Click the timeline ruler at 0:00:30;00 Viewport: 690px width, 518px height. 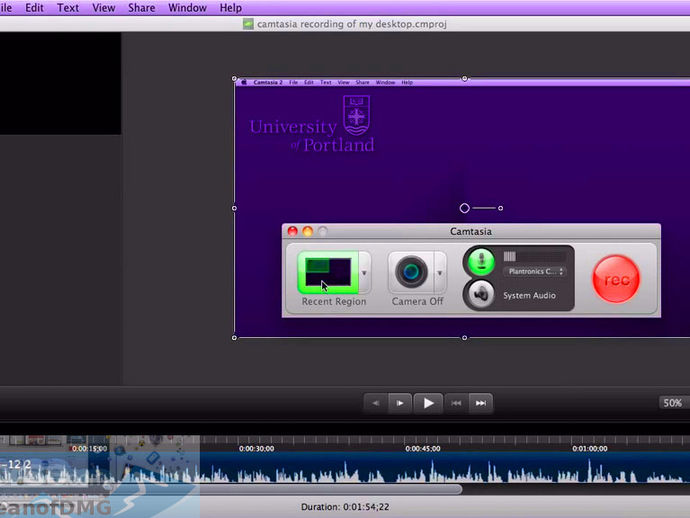click(257, 448)
